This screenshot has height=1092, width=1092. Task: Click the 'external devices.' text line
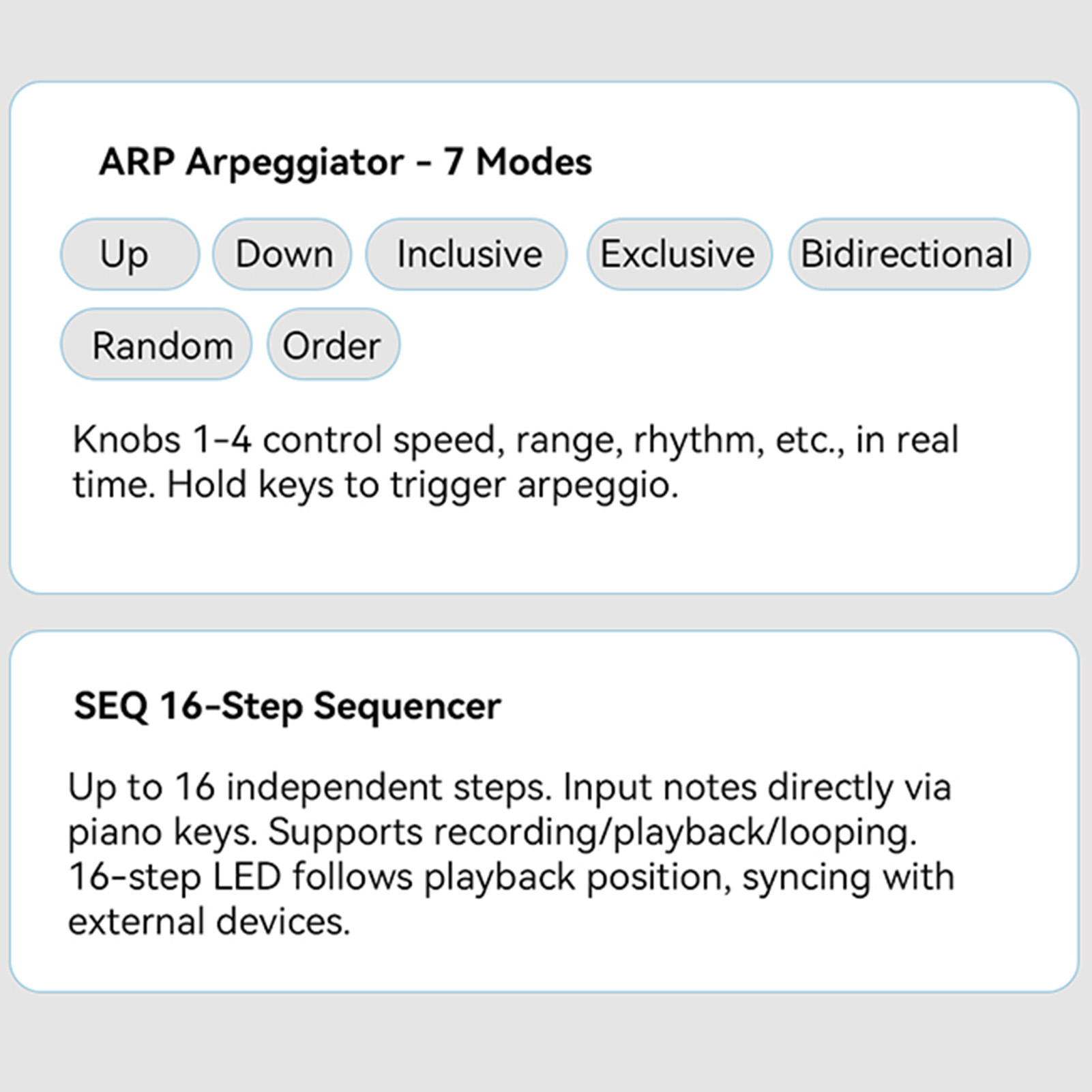click(x=209, y=922)
